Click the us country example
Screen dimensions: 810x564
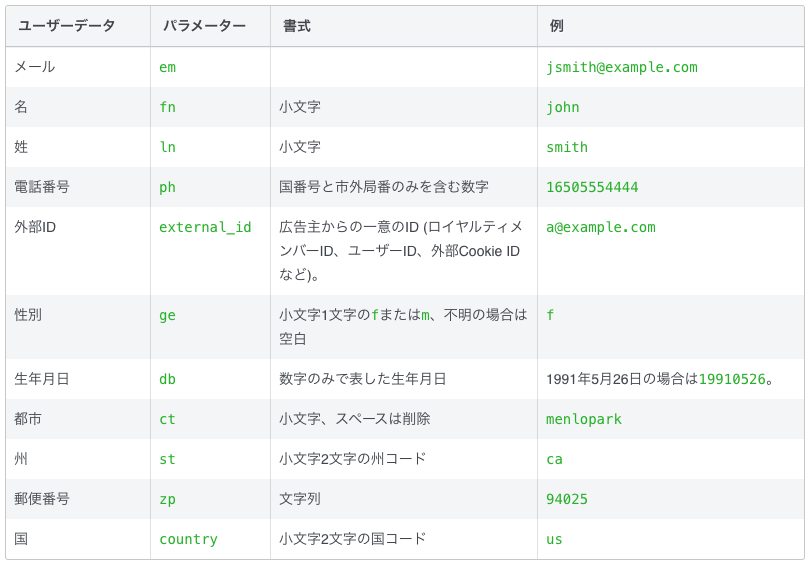click(x=554, y=539)
